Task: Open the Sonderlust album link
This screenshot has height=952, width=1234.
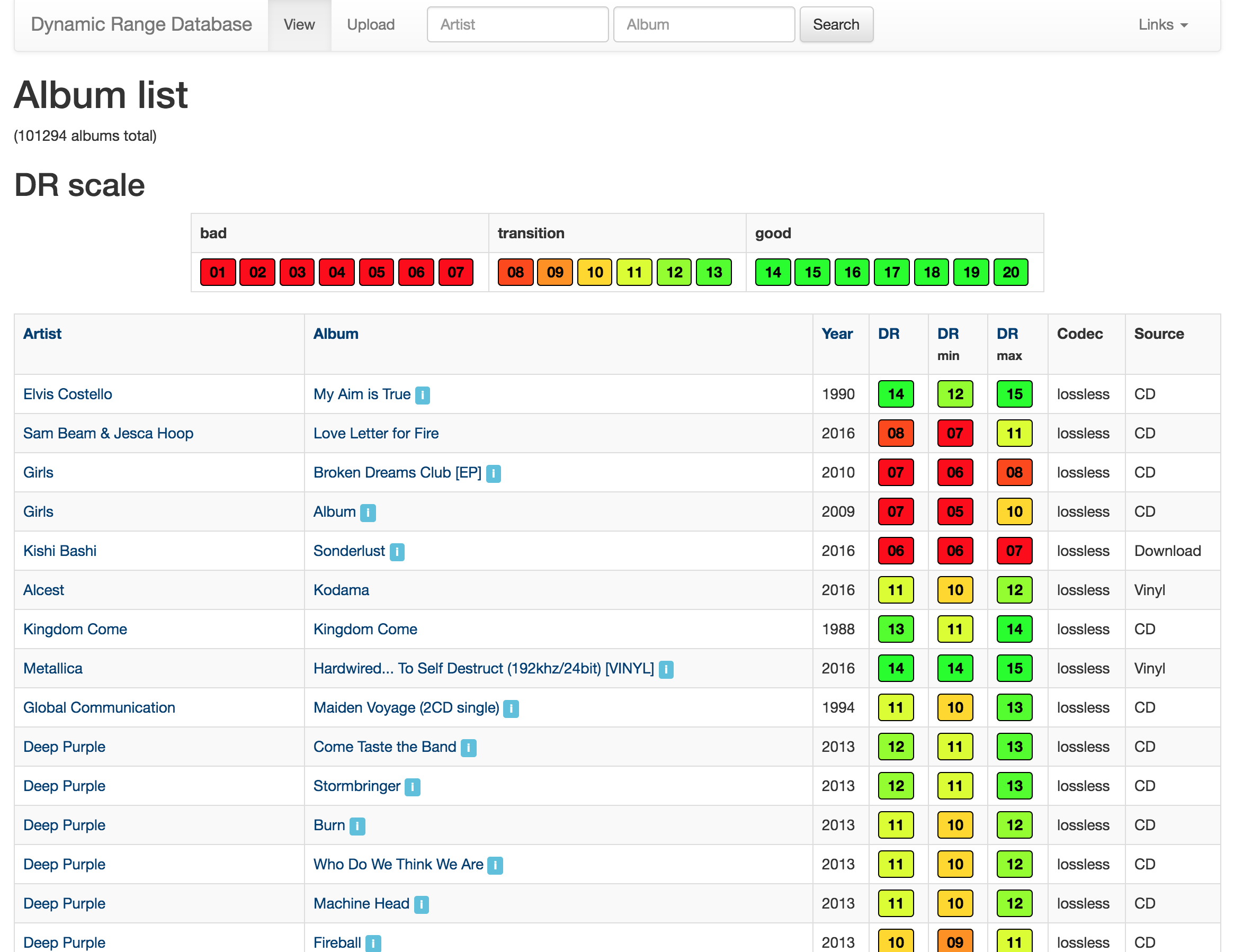Action: [349, 551]
